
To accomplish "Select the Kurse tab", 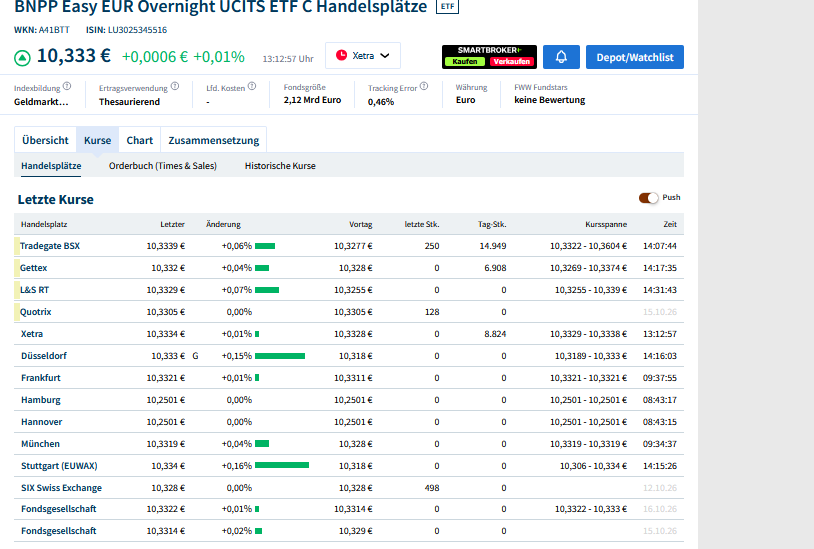I will coord(98,140).
